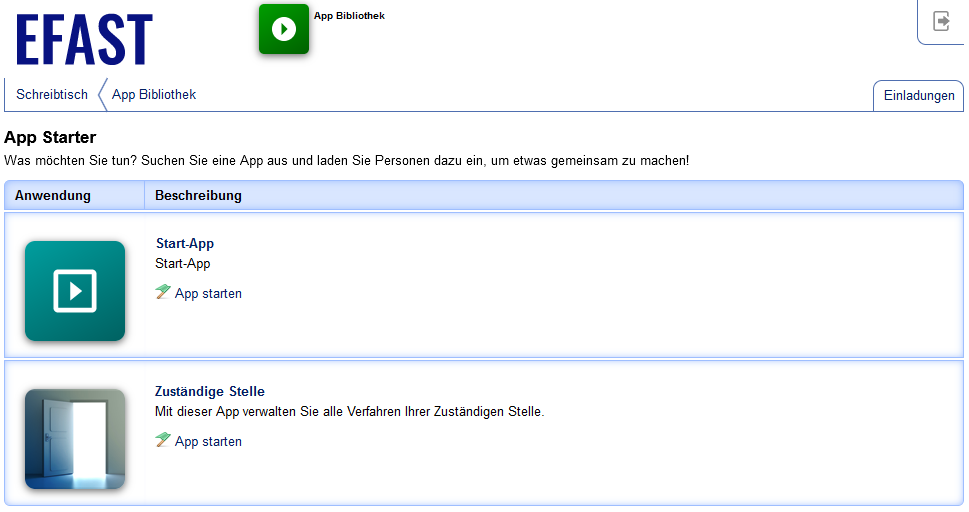Click the App Starter heading
This screenshot has height=512, width=969.
click(50, 138)
